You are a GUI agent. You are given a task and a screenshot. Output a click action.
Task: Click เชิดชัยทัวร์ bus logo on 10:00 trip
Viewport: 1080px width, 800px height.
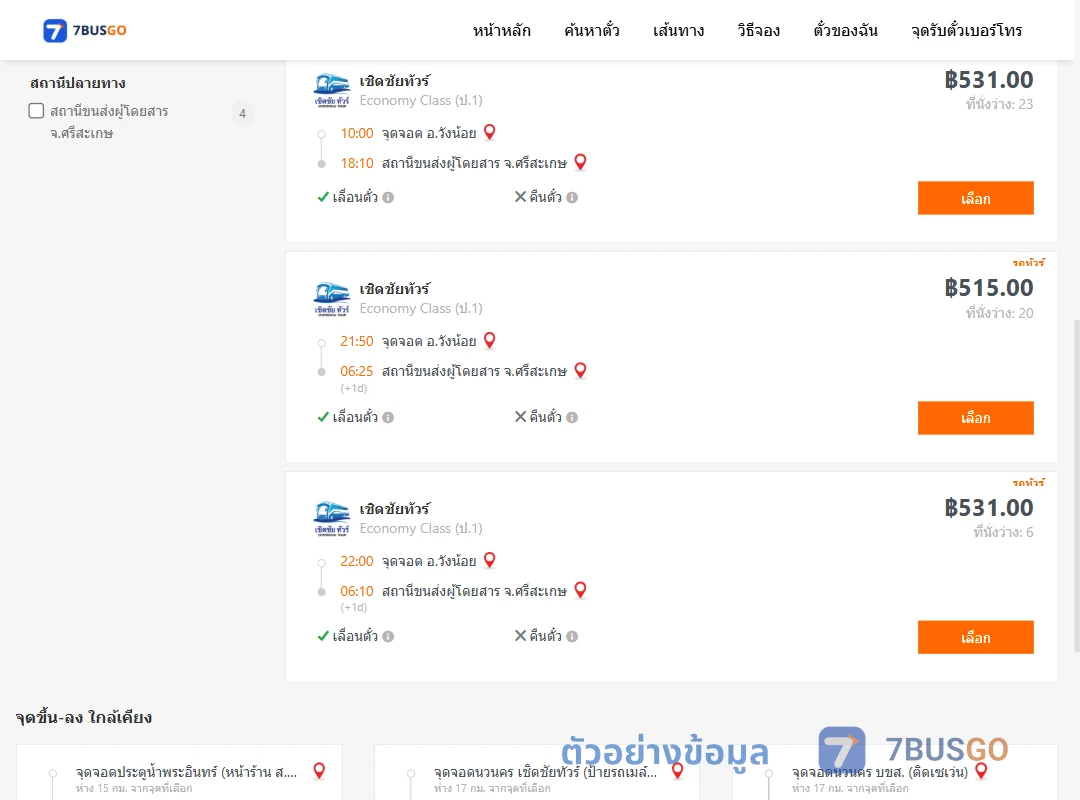[x=331, y=90]
